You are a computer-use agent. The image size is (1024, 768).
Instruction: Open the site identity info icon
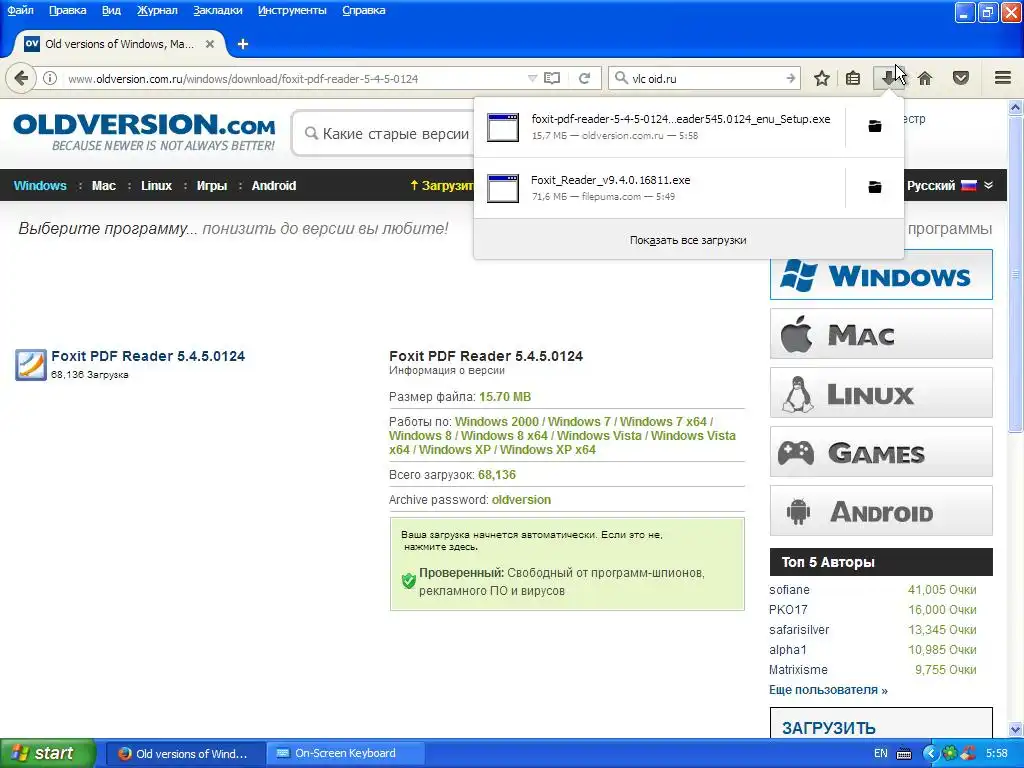pyautogui.click(x=50, y=78)
